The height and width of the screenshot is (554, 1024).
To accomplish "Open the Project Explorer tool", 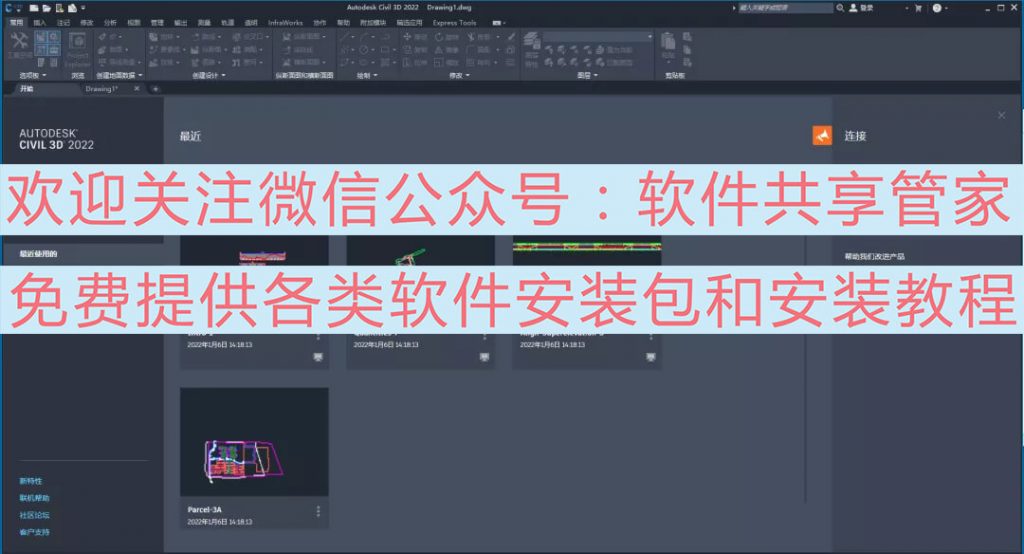I will pyautogui.click(x=77, y=49).
